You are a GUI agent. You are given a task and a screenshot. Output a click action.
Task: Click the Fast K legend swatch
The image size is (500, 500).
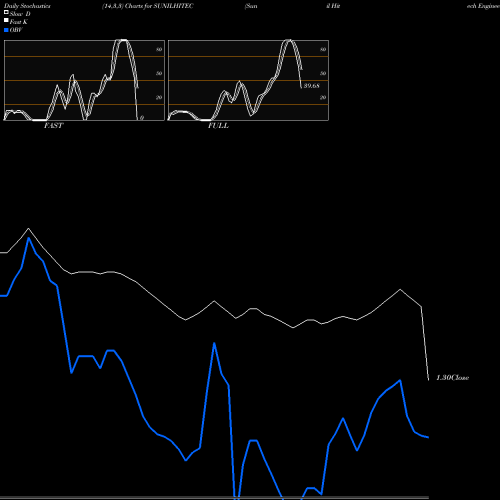6,20
